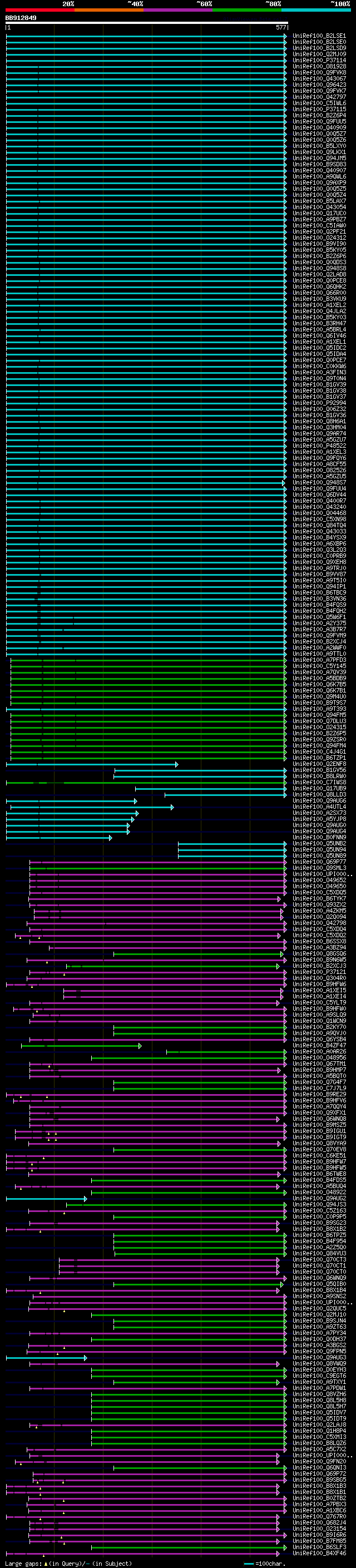Viewport: 356px width, 1568px height.
Task: Click the UniRef100_D0EYH3 label
Action: pyautogui.click(x=319, y=1369)
